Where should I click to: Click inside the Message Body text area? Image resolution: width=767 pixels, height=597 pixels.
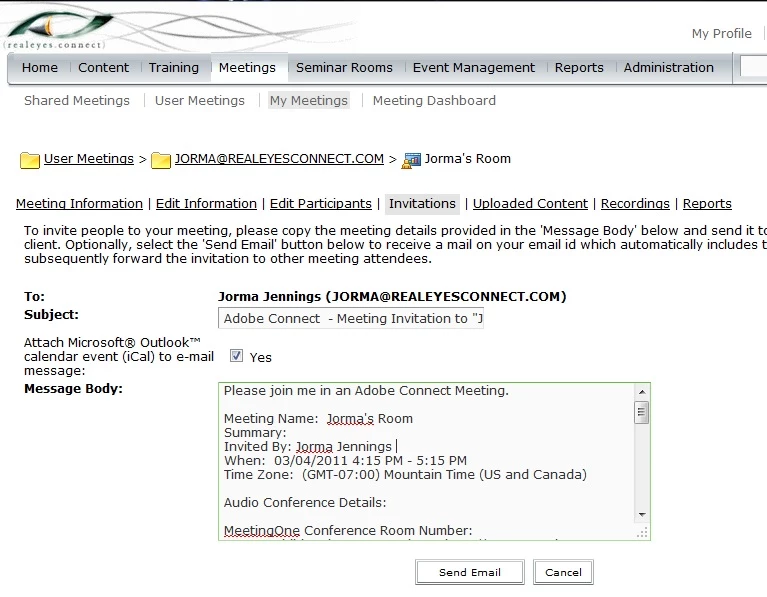click(426, 461)
